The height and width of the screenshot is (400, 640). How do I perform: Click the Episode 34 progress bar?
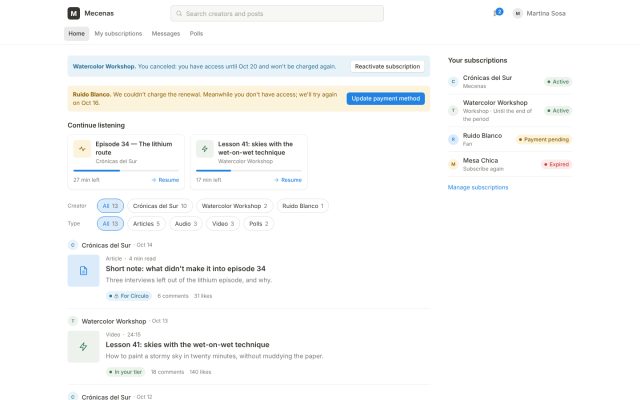point(126,171)
